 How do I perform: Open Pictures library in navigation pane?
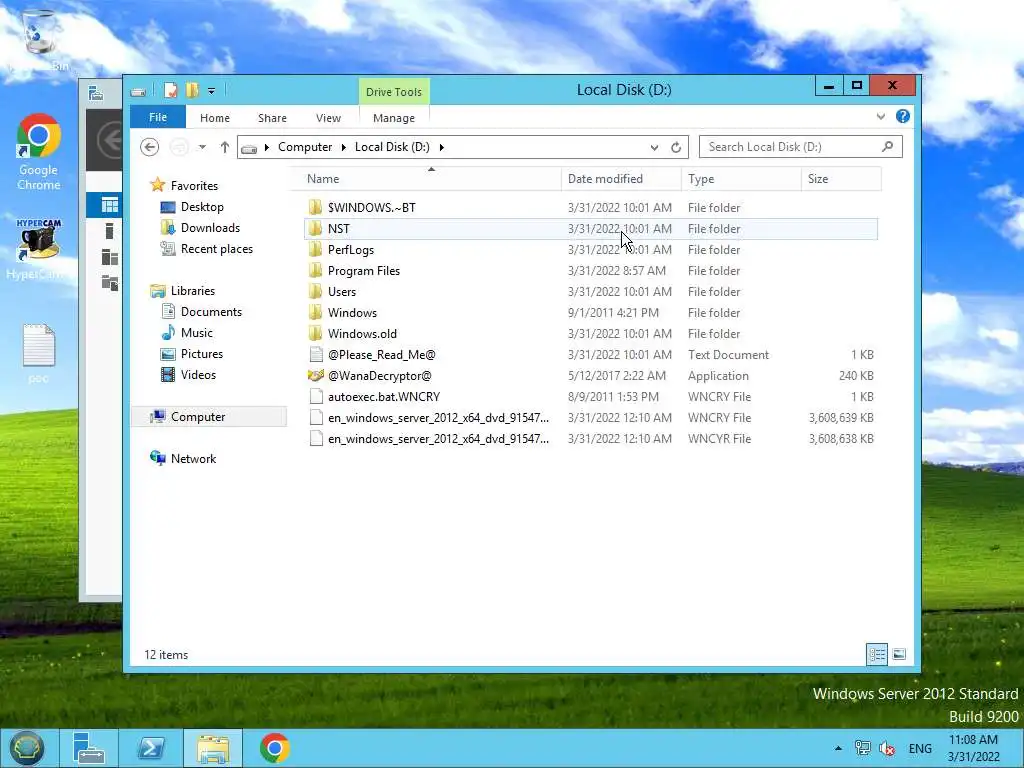tap(202, 353)
